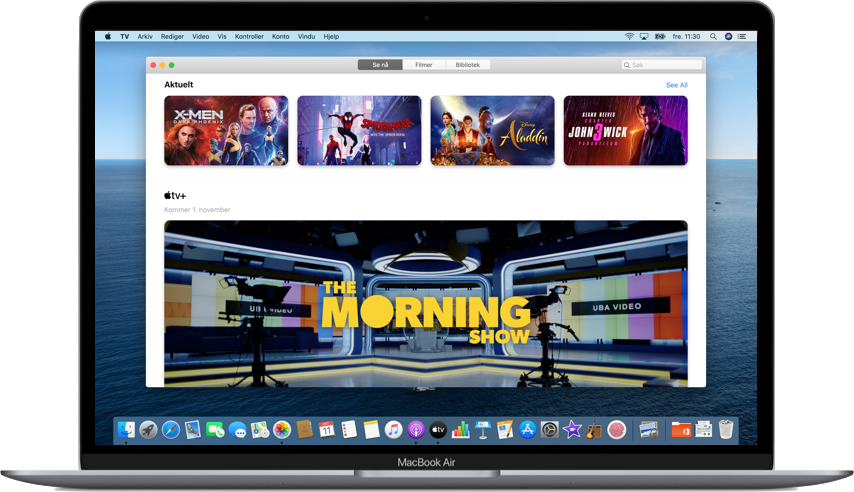
Task: Open the Trash in the dock
Action: click(x=725, y=430)
